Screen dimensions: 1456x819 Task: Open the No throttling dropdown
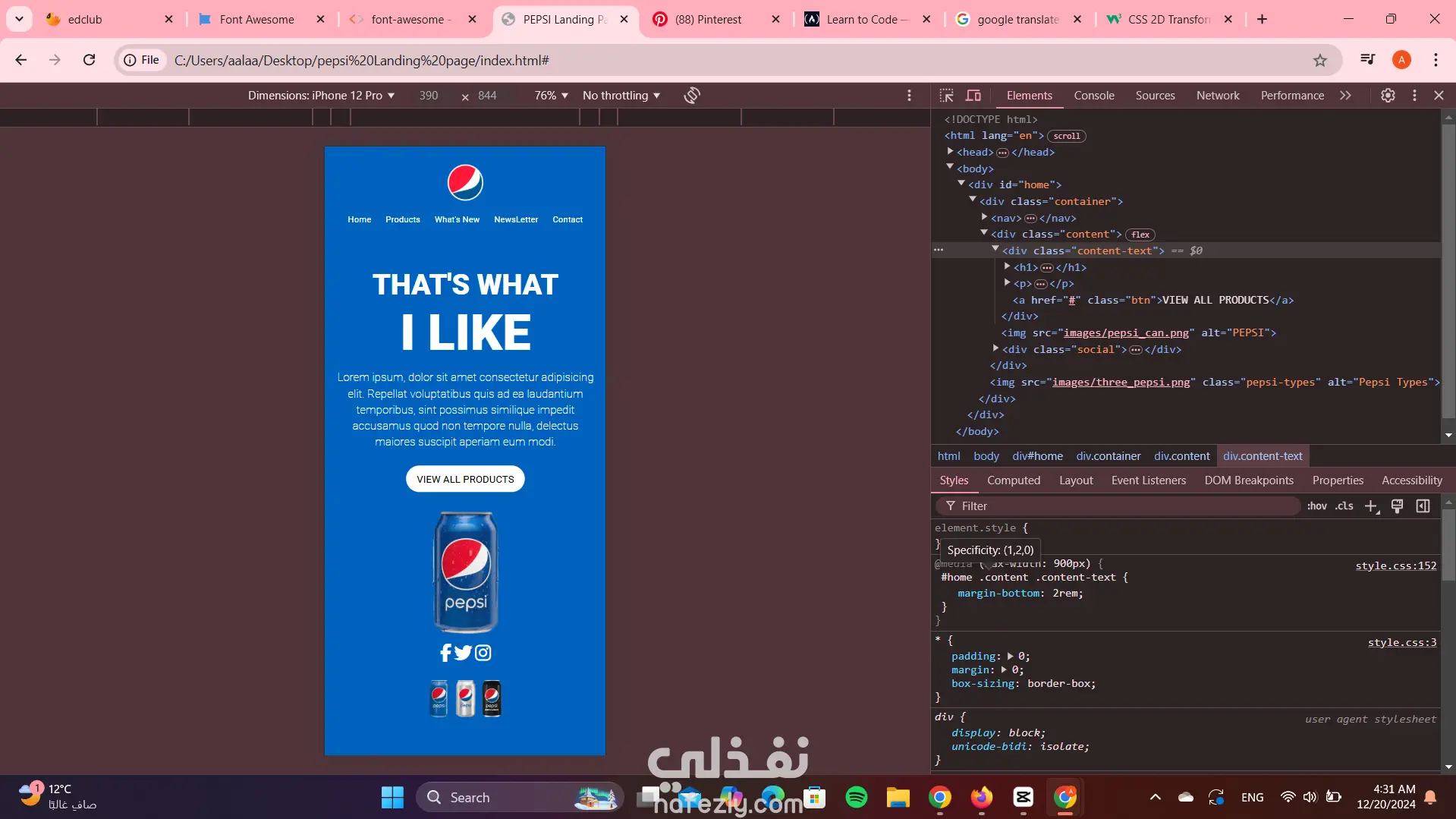click(x=621, y=96)
